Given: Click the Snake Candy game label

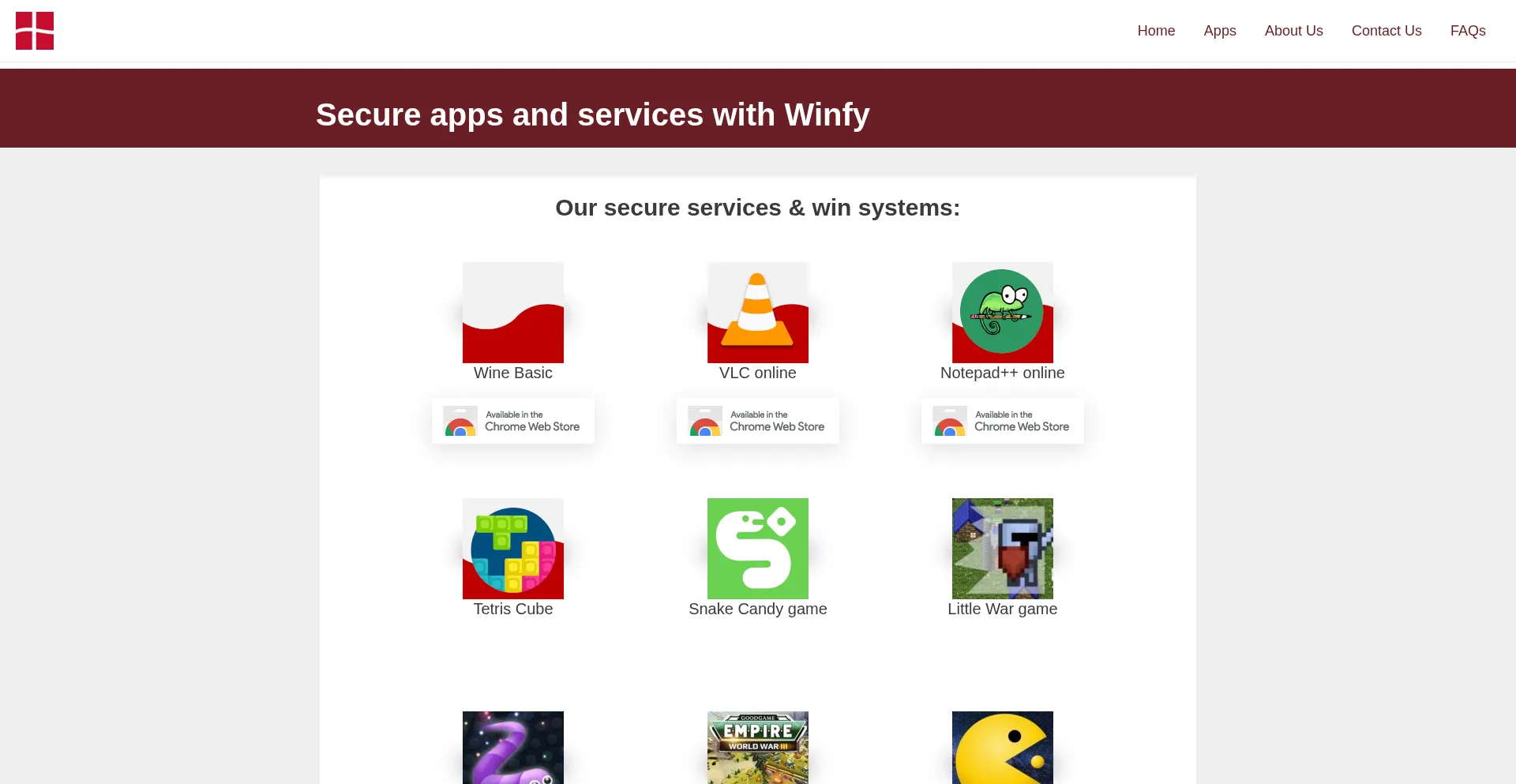Looking at the screenshot, I should [x=758, y=609].
